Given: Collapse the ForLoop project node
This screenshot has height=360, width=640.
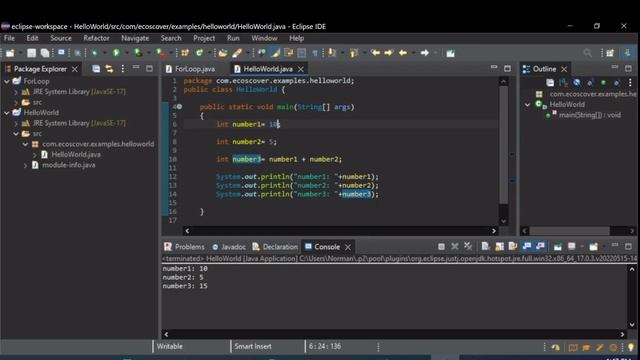Looking at the screenshot, I should click(x=7, y=81).
